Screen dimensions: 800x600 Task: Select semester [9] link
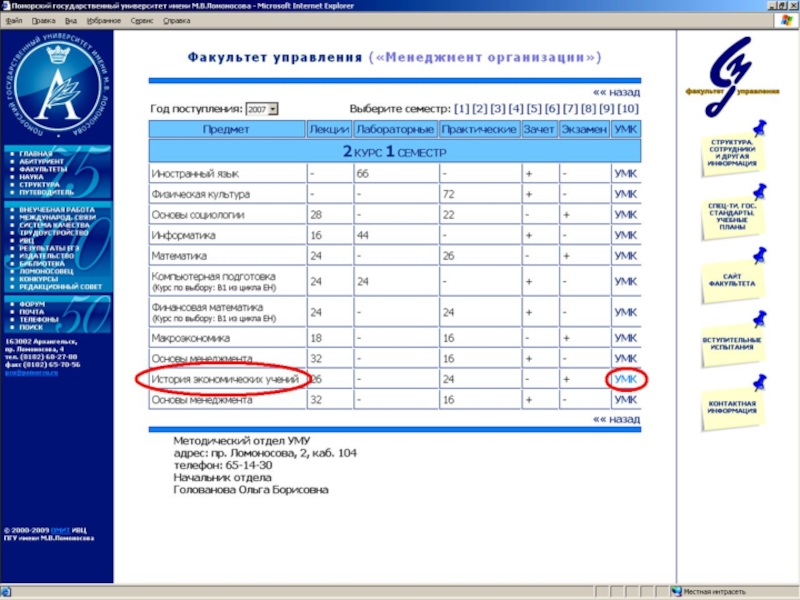607,109
